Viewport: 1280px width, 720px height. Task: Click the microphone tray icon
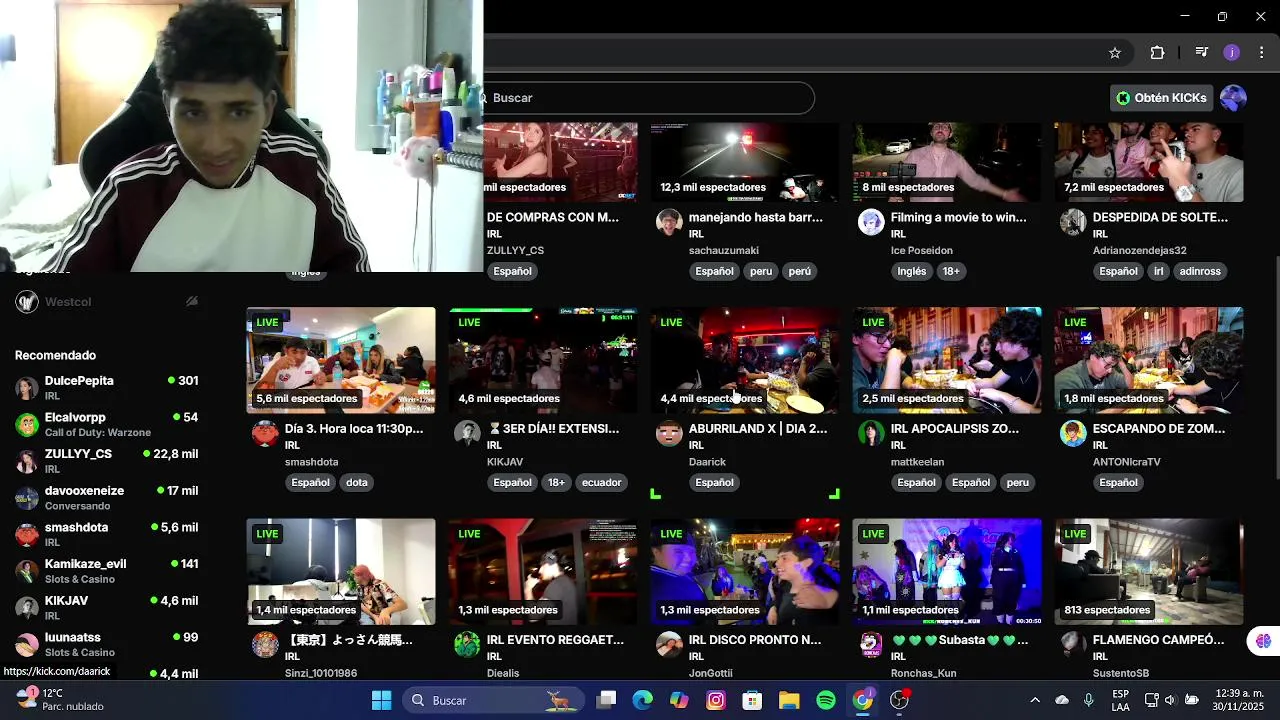pyautogui.click(x=1088, y=700)
